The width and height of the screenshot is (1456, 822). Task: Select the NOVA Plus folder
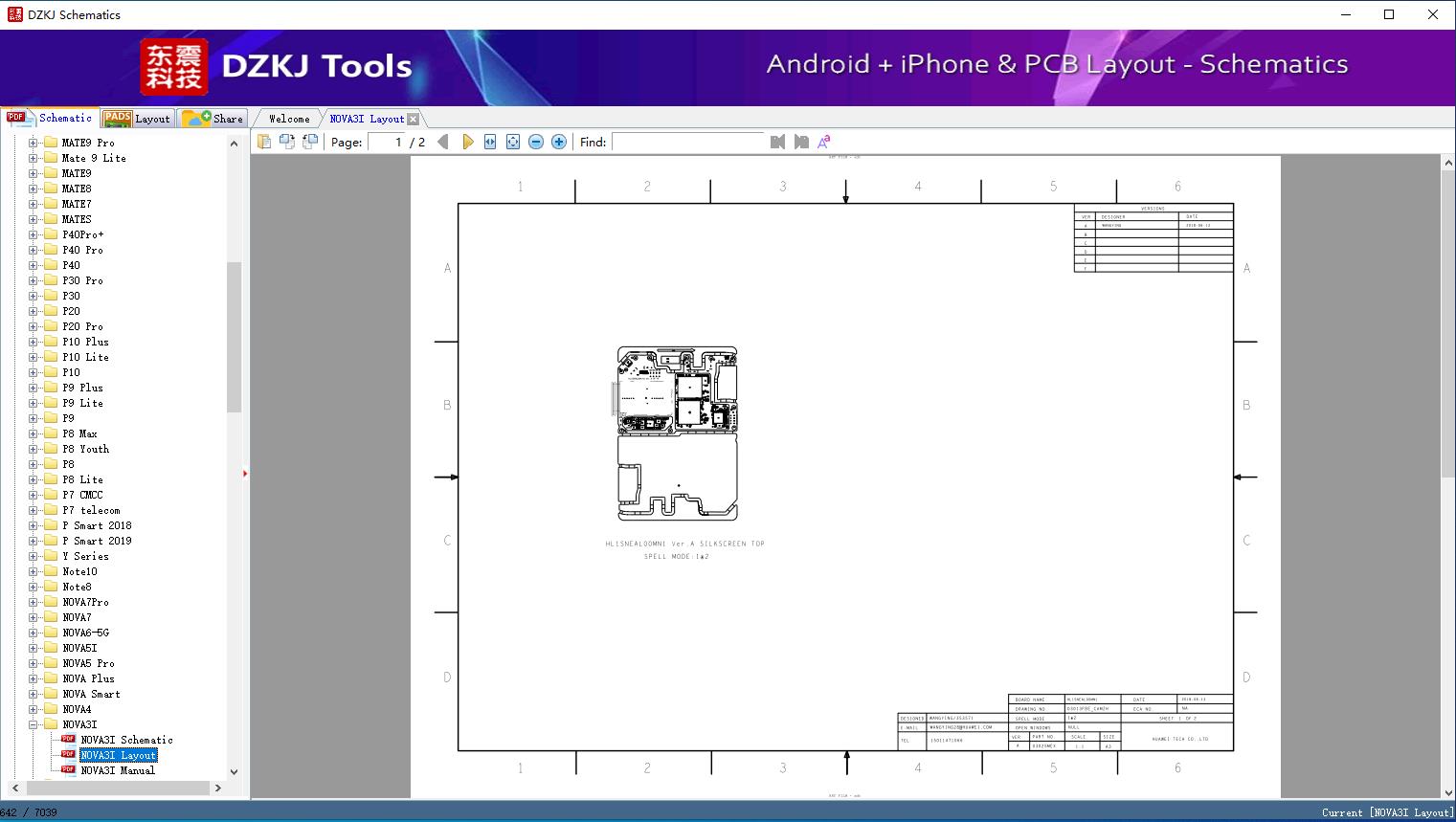[x=88, y=678]
